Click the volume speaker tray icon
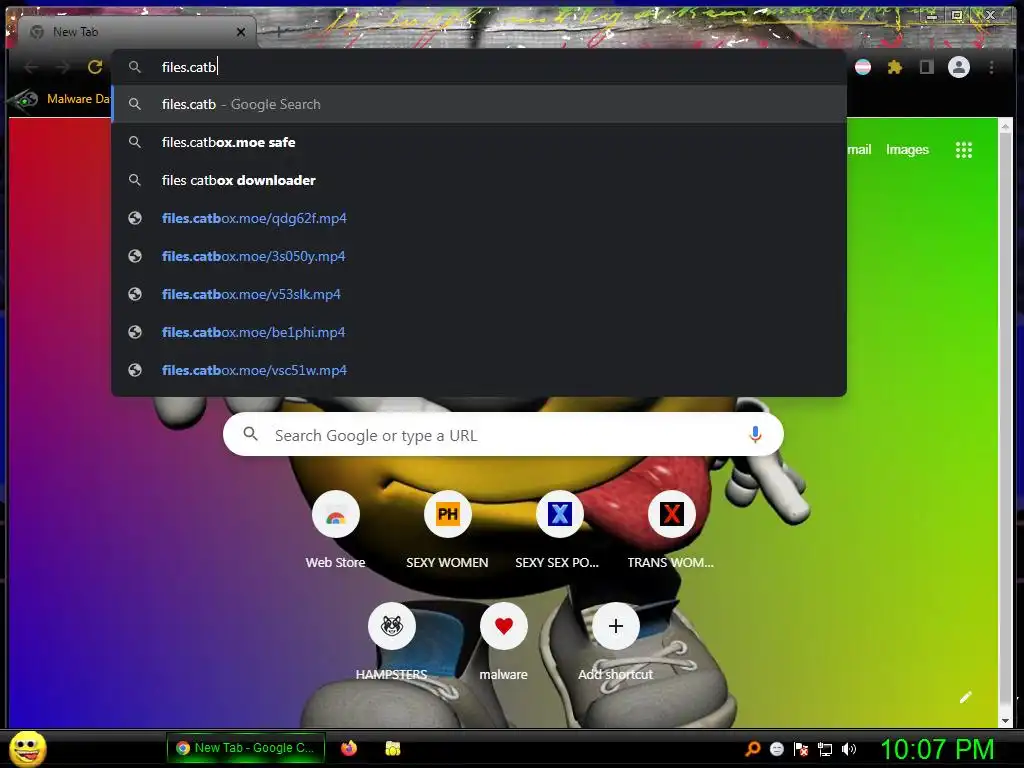This screenshot has height=768, width=1024. pos(849,749)
